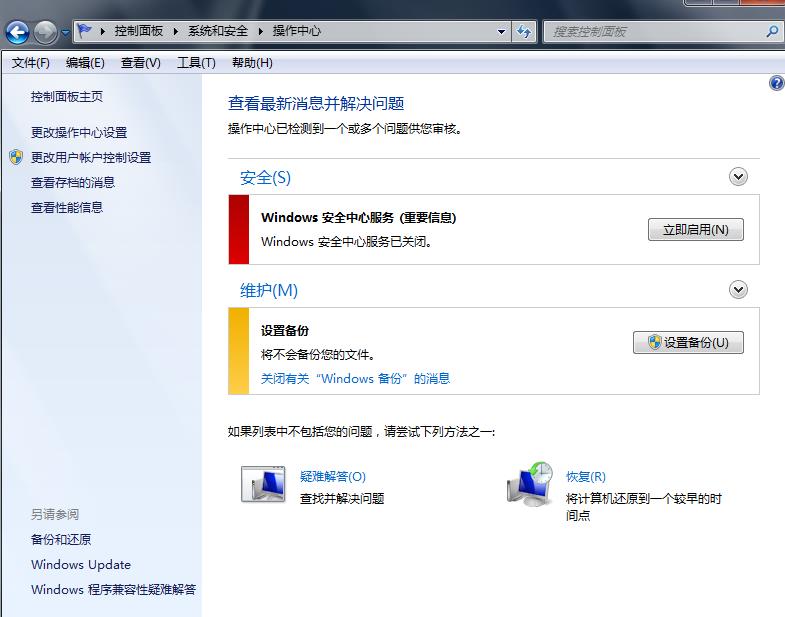
Task: Click the magnifier search icon
Action: point(772,32)
